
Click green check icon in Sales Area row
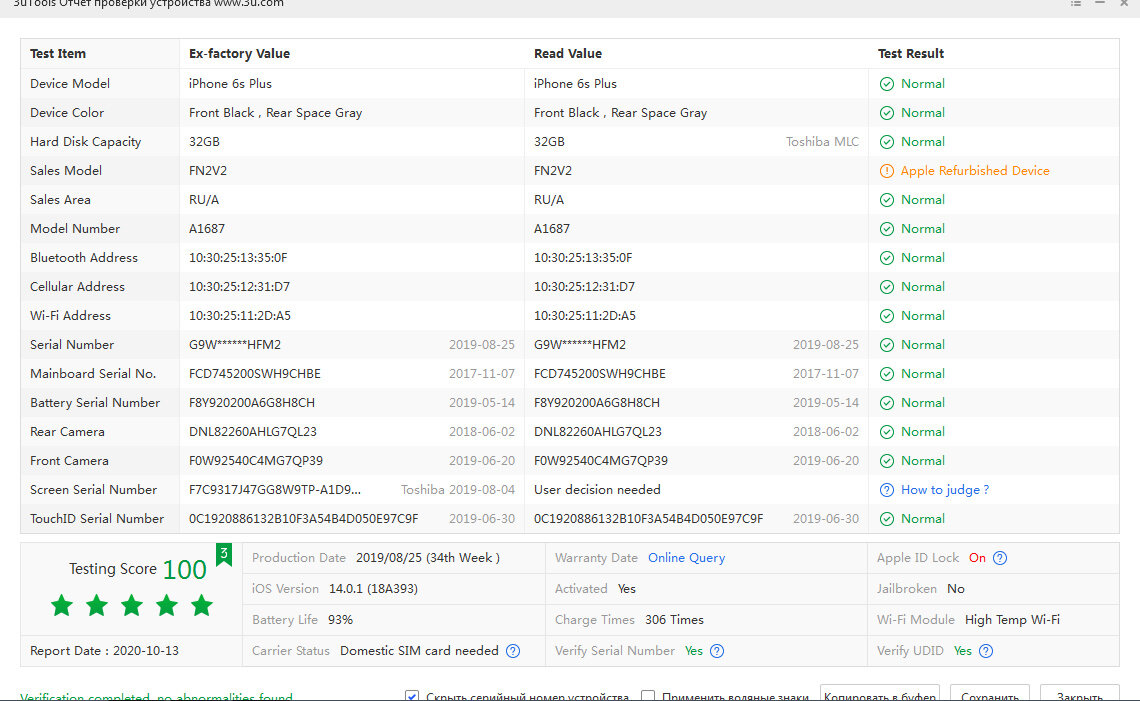click(887, 200)
